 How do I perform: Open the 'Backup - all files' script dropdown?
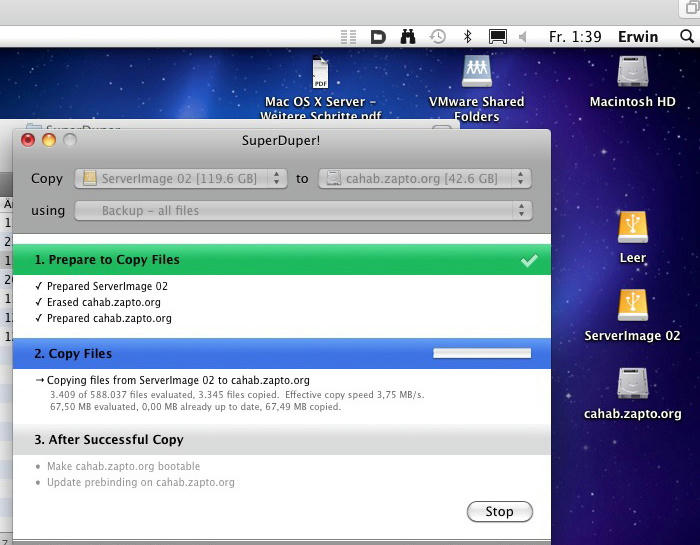click(303, 211)
